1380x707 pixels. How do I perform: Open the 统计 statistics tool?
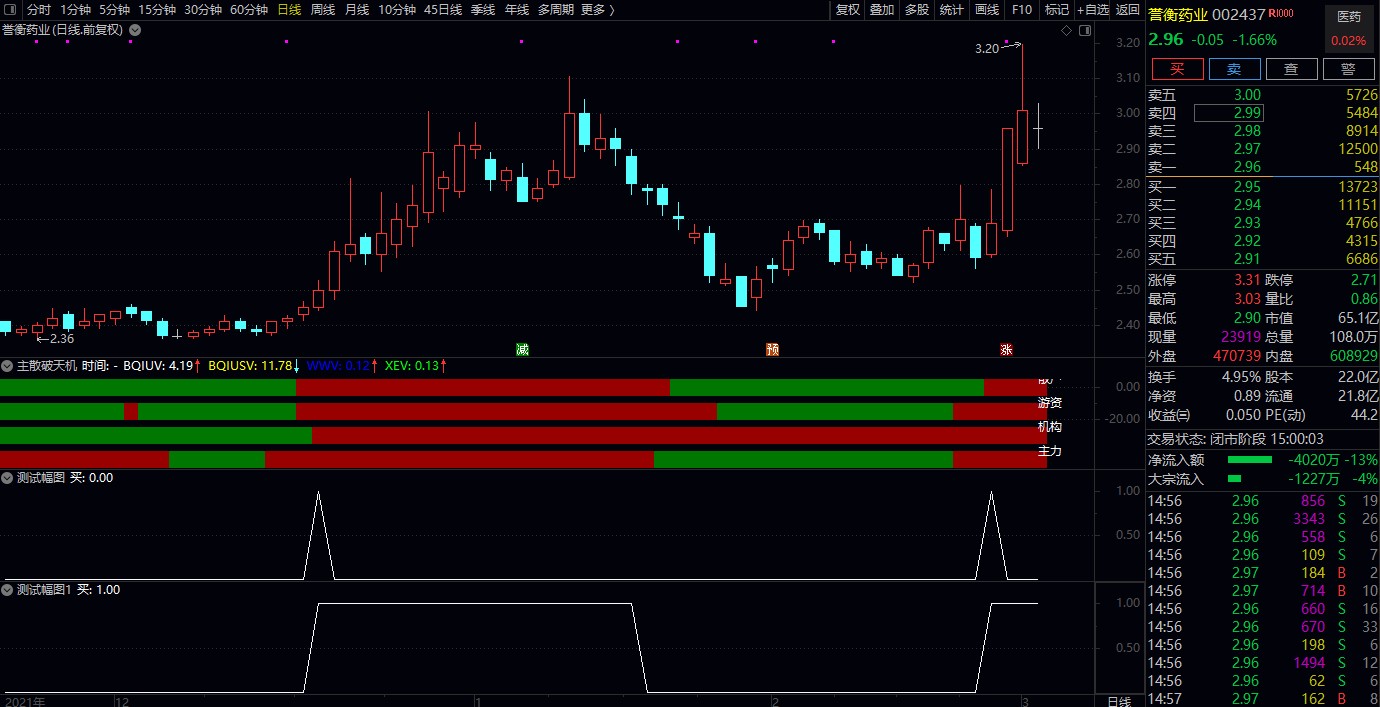pos(952,10)
